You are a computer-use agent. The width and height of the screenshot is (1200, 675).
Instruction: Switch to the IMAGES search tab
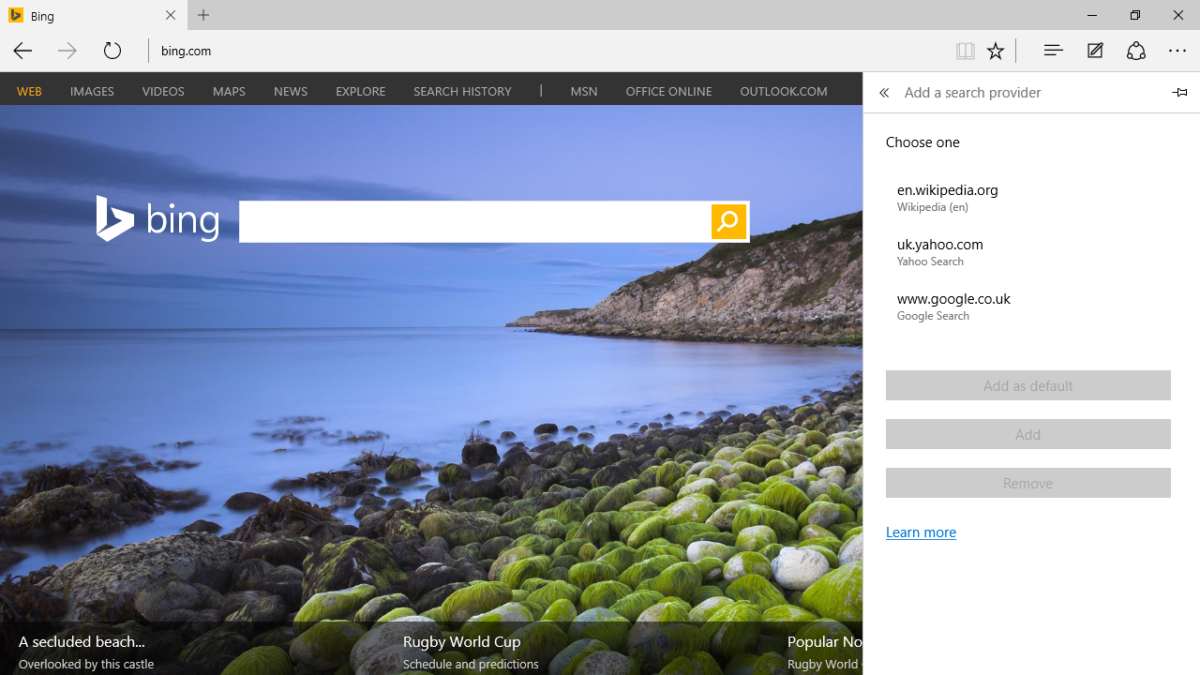[92, 91]
